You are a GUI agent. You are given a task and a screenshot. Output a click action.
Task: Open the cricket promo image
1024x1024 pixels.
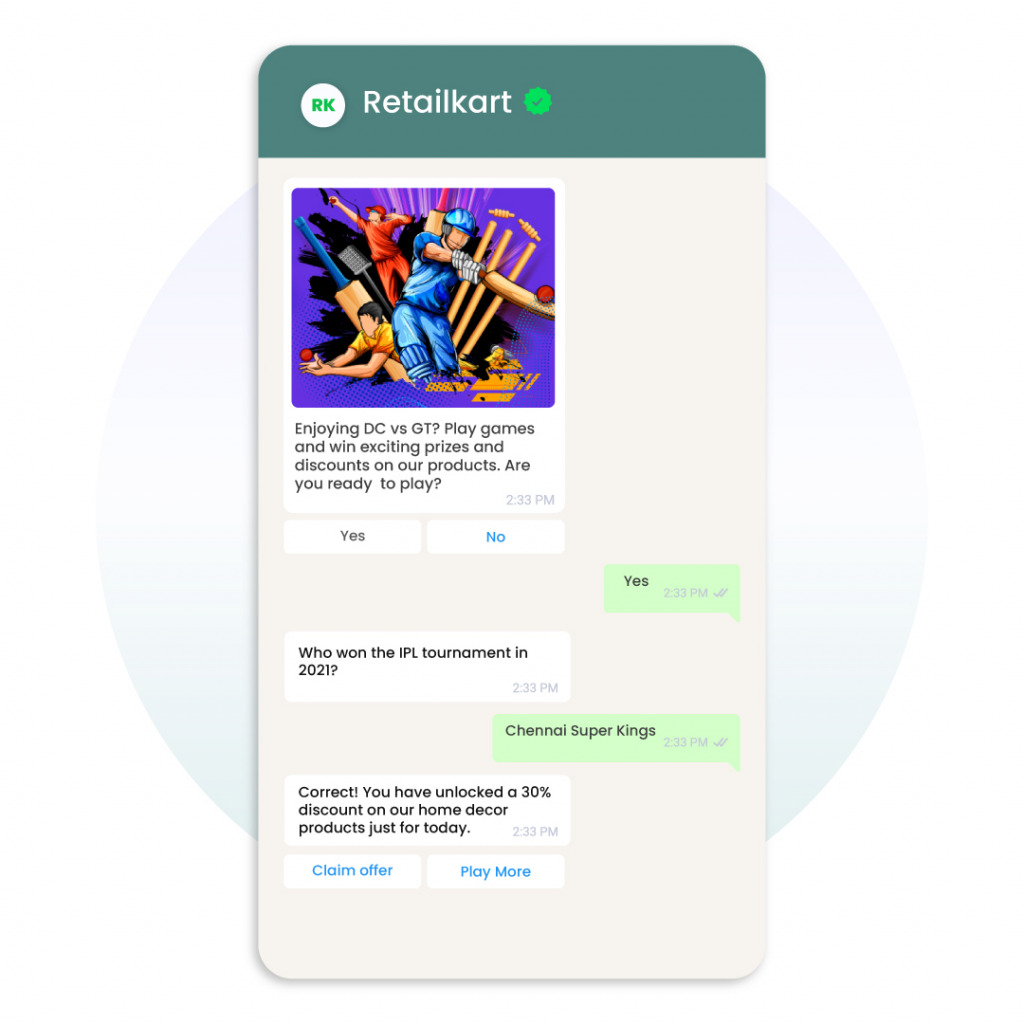(423, 298)
